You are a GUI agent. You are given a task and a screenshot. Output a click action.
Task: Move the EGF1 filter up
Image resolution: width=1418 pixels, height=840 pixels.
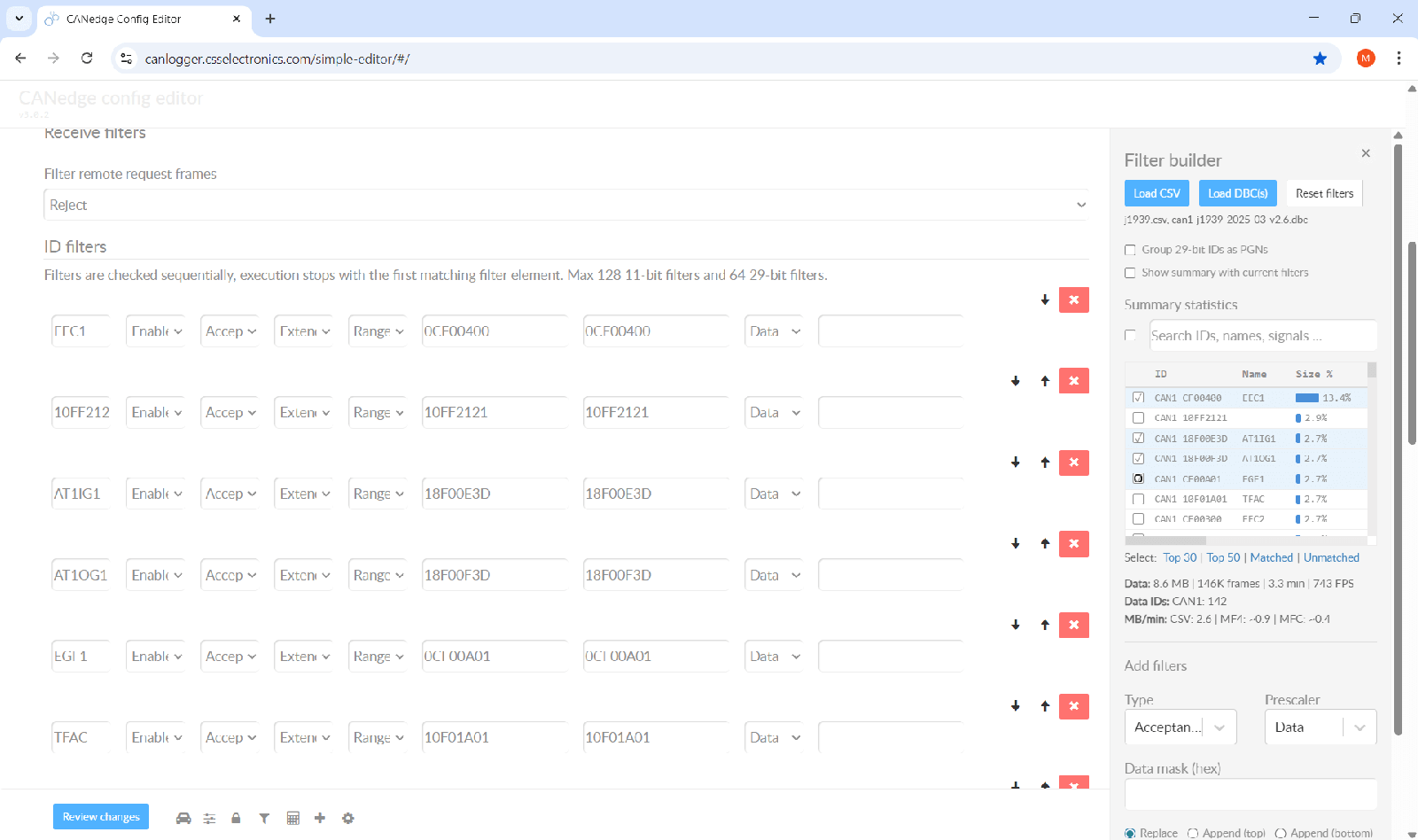point(1045,625)
